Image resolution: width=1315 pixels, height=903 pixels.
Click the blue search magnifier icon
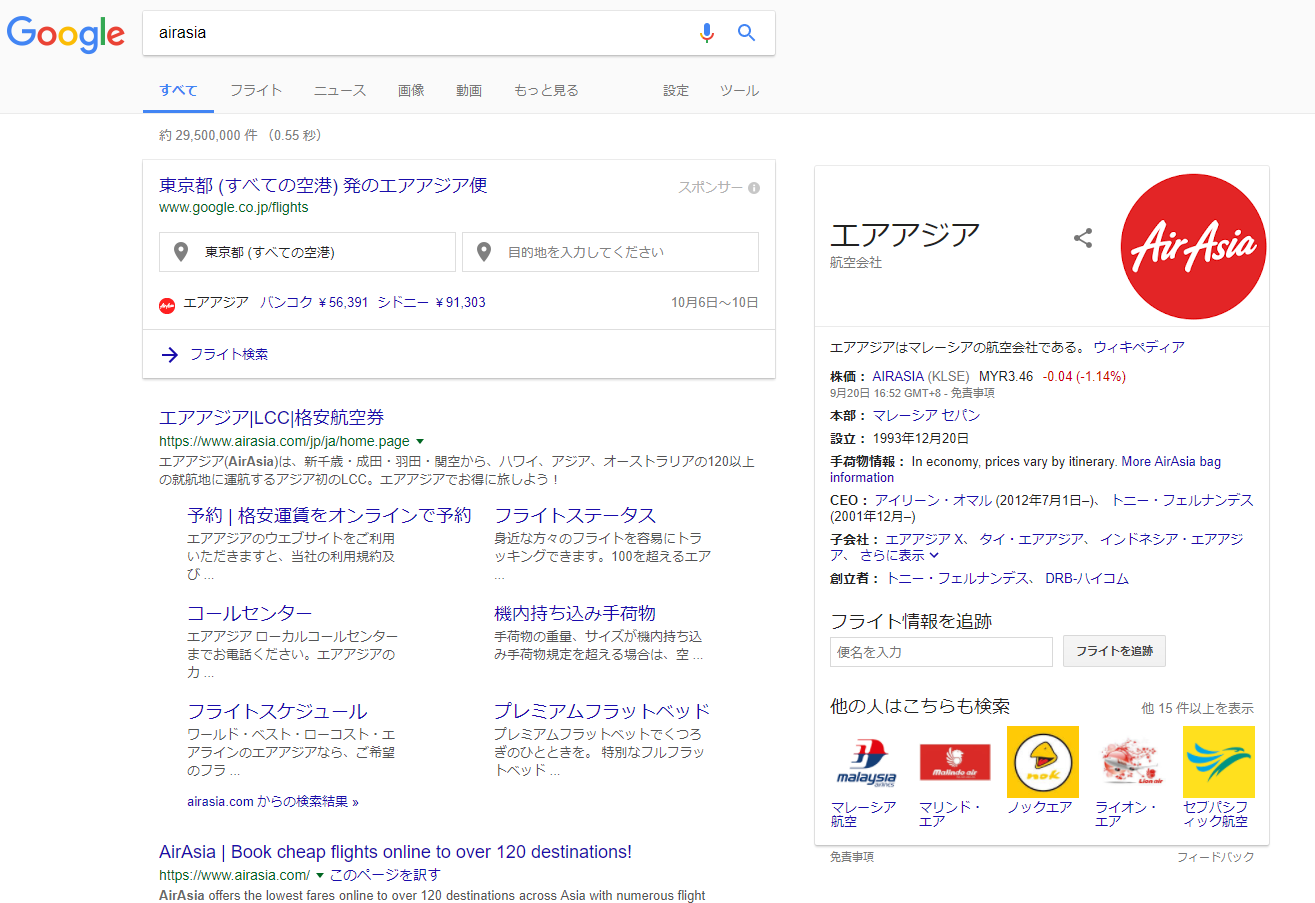click(746, 33)
